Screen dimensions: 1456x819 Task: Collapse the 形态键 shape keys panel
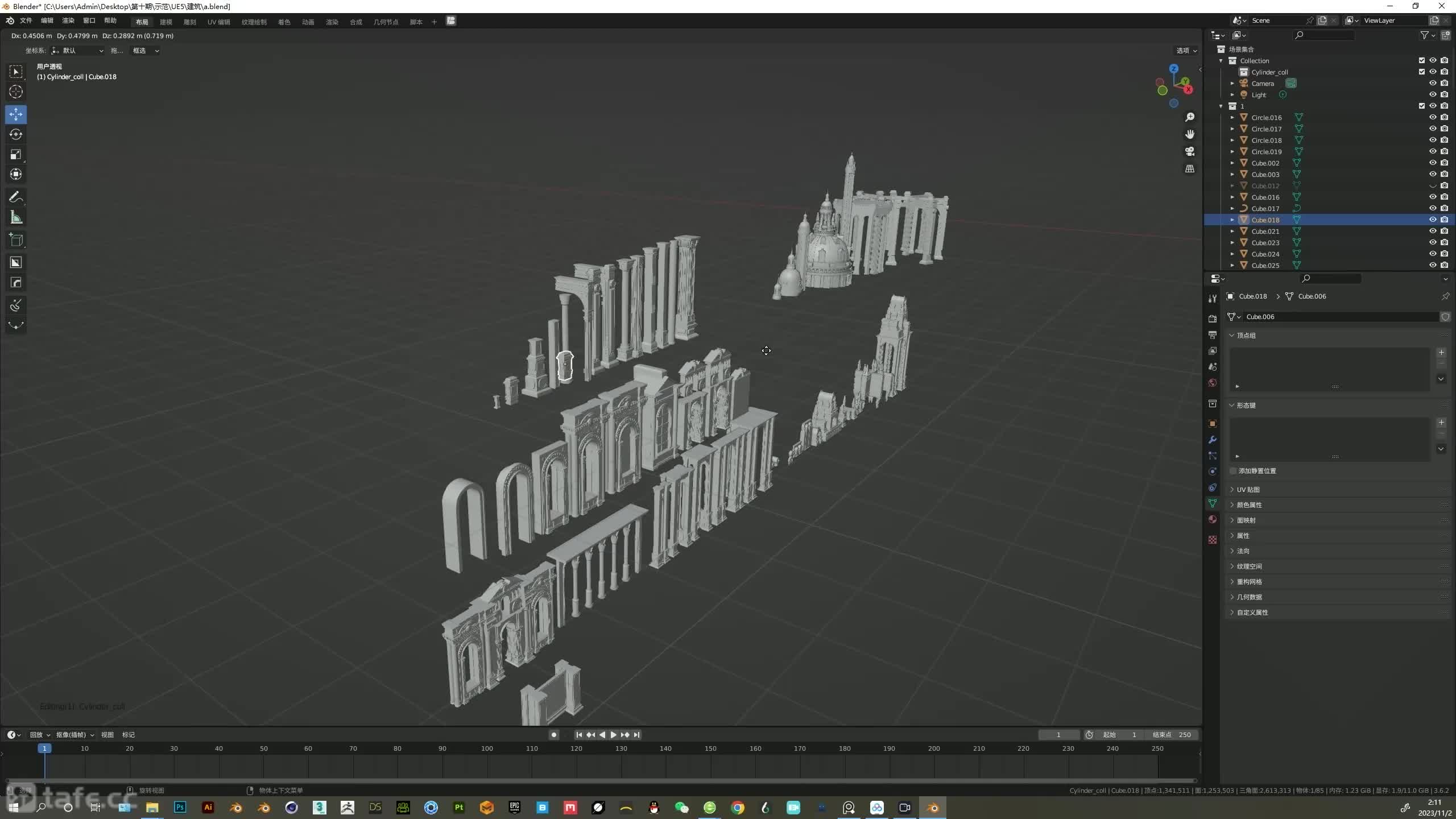[1246, 406]
